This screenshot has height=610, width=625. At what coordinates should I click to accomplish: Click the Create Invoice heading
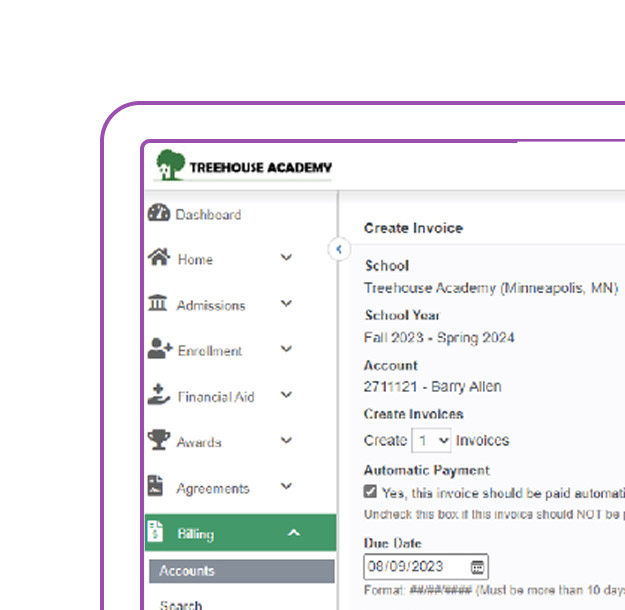tap(413, 228)
